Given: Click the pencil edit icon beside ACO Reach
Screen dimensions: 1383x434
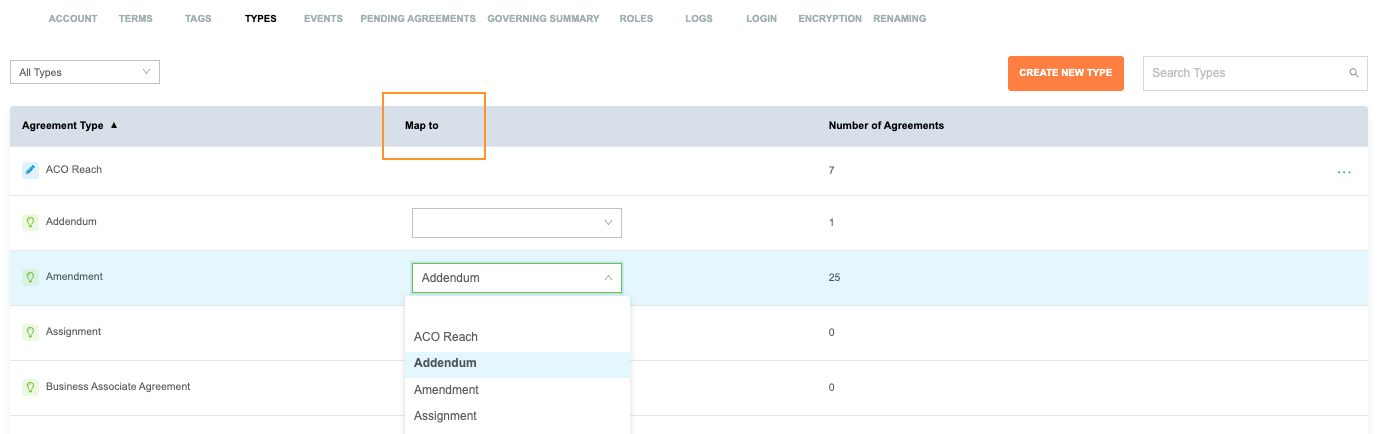Looking at the screenshot, I should click(x=30, y=170).
